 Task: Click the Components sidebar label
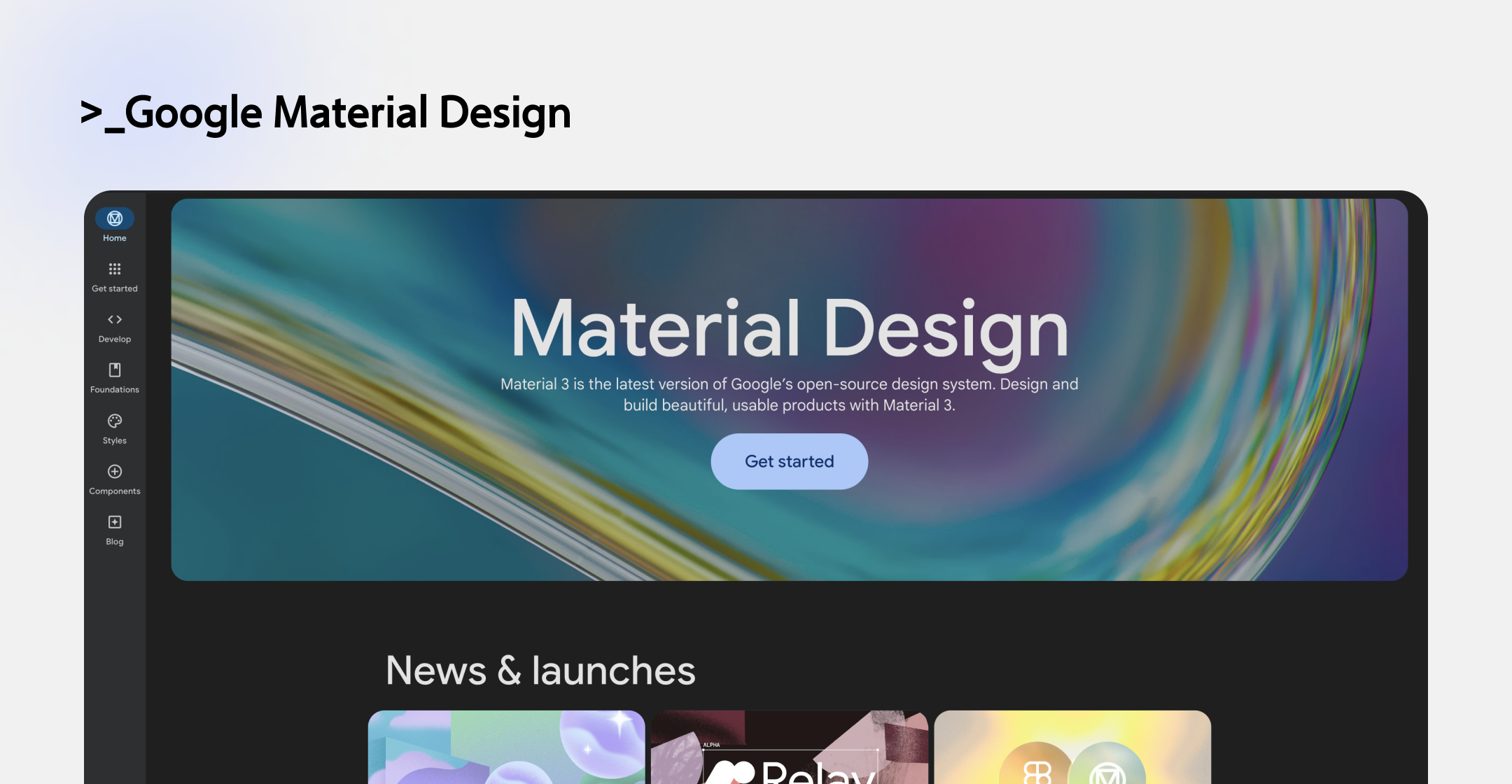point(115,491)
